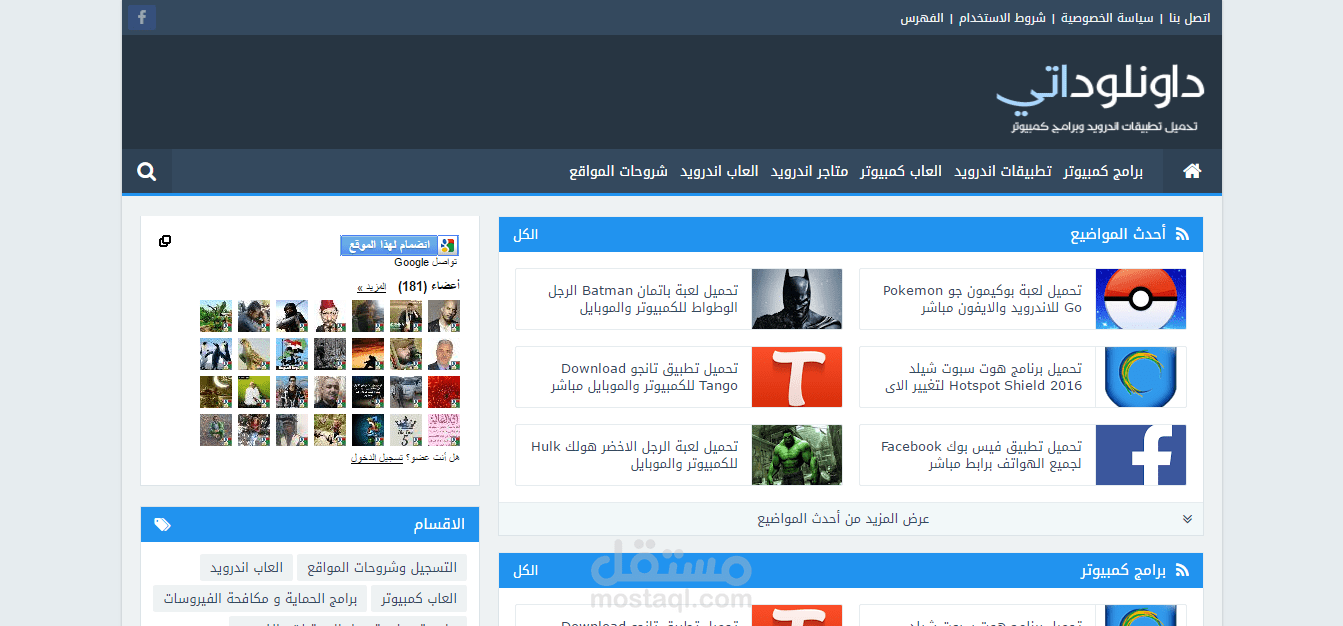Click الكل link in برامج كمبيوتر header
1343x626 pixels.
tap(526, 570)
